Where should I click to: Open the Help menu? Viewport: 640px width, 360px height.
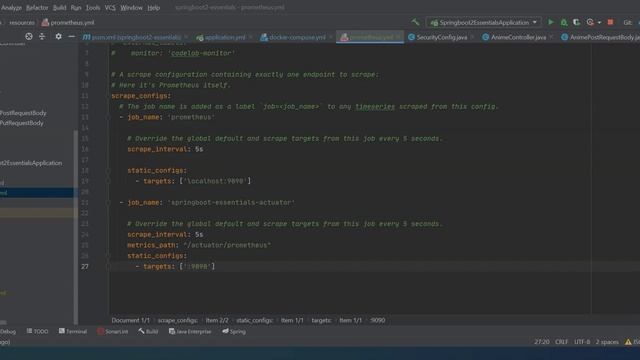pos(153,8)
